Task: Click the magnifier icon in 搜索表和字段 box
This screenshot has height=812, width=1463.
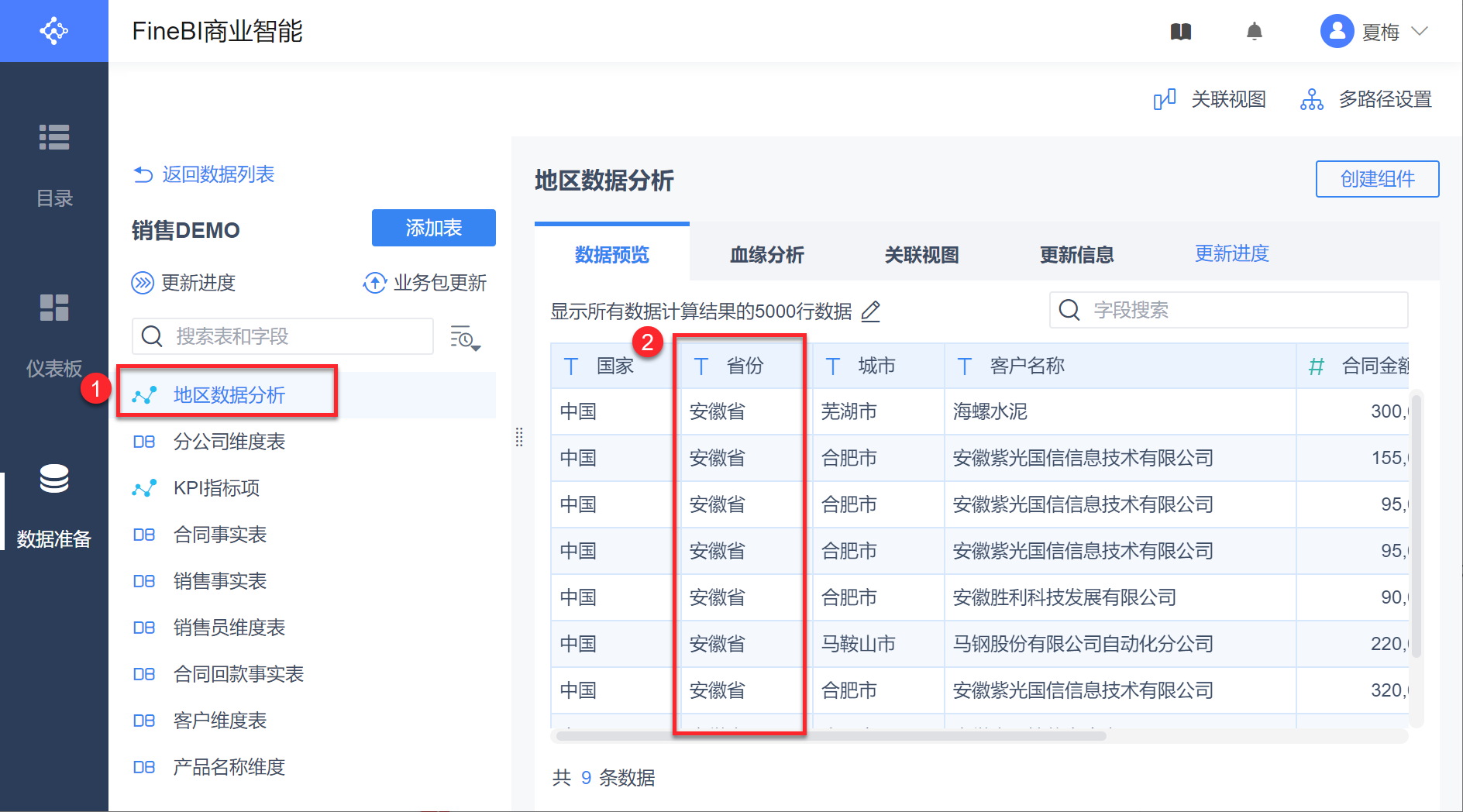Action: [x=152, y=336]
